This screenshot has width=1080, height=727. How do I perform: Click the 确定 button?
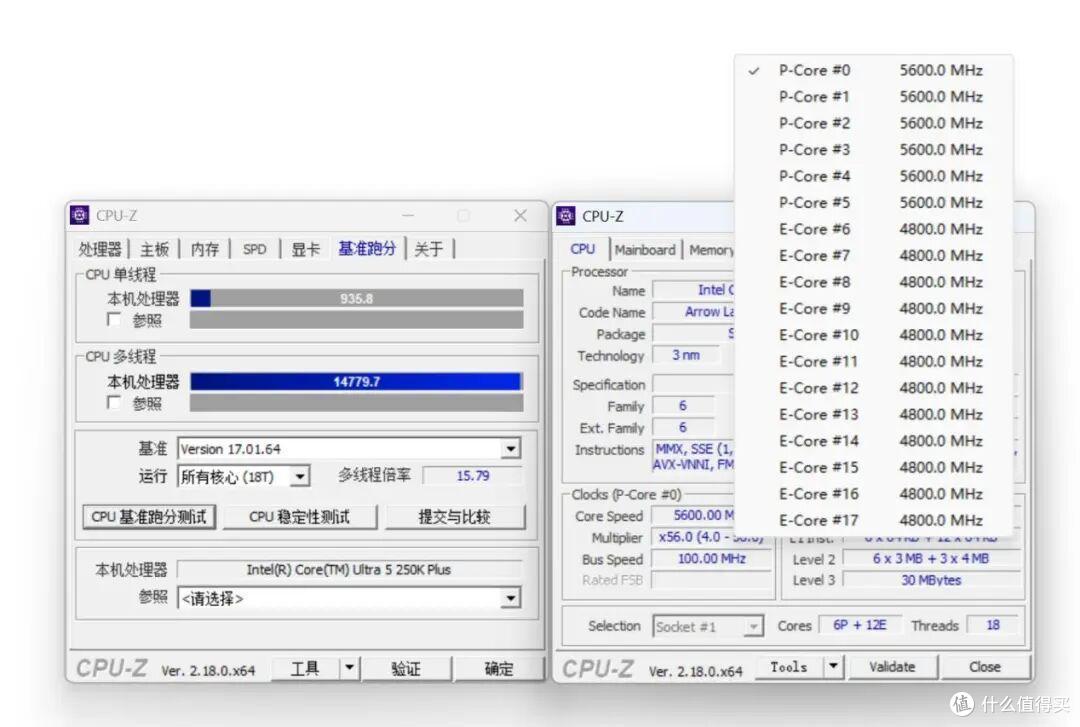coord(498,668)
